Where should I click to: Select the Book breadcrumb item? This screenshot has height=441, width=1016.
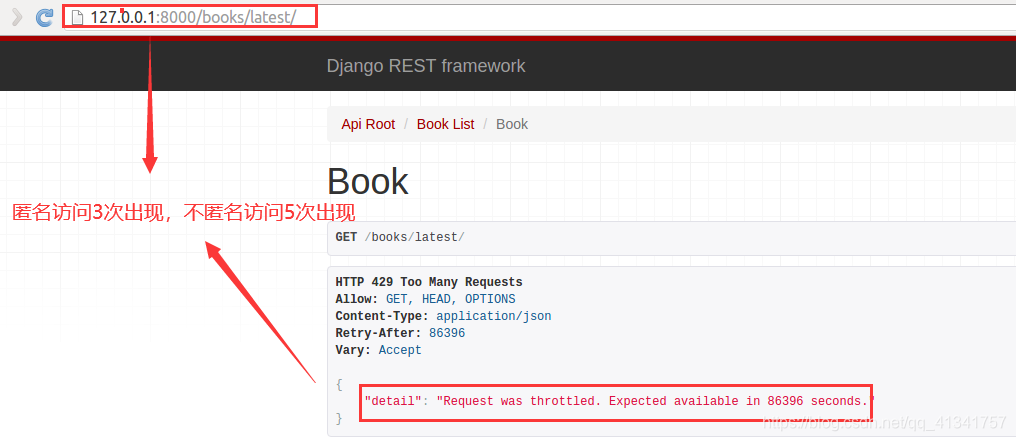tap(512, 124)
